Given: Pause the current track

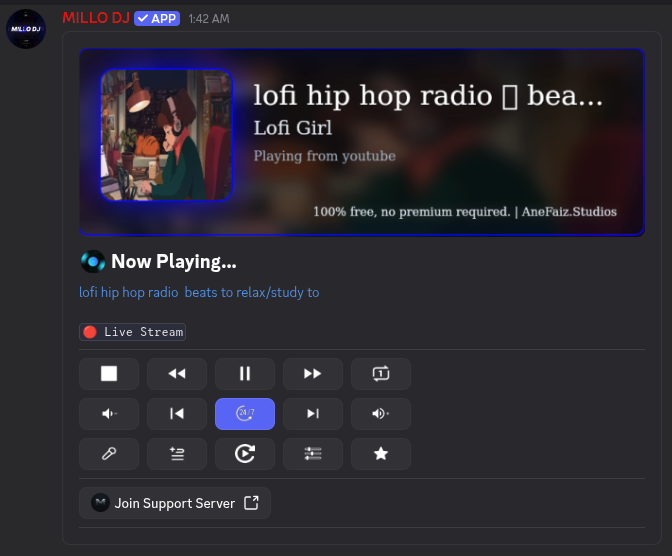Looking at the screenshot, I should [x=245, y=374].
